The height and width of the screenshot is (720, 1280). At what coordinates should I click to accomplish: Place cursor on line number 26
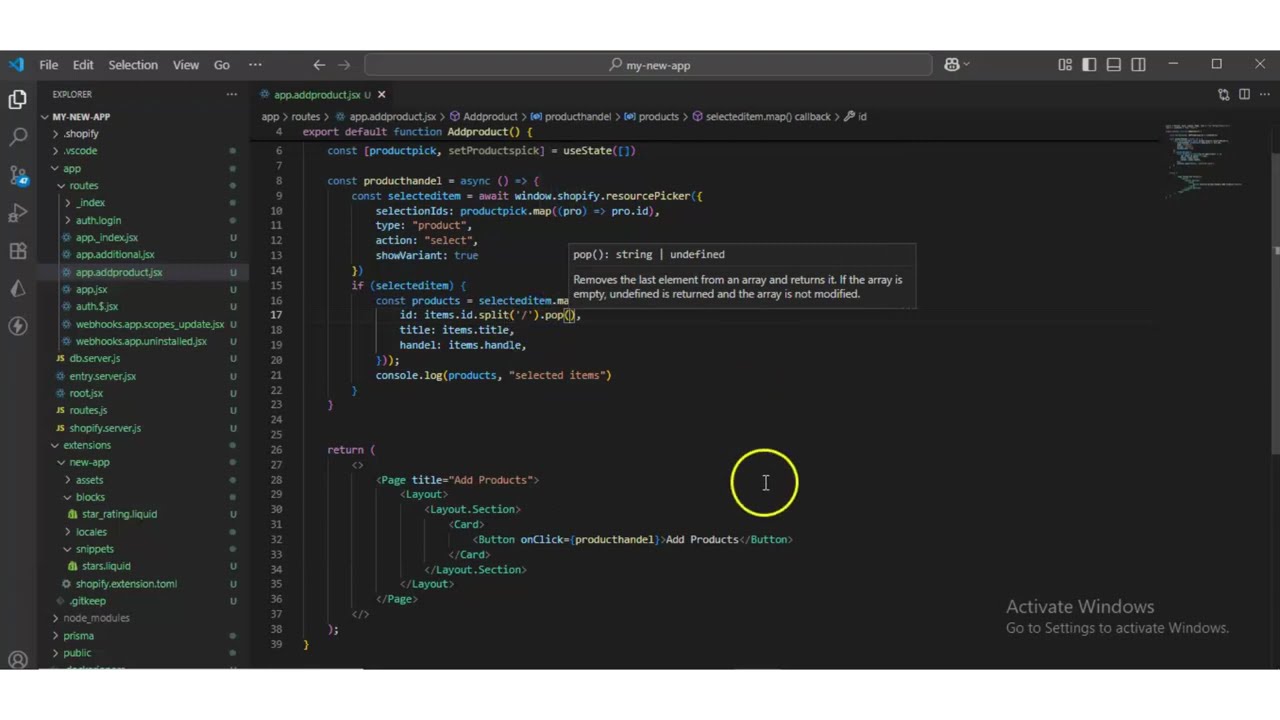(277, 450)
